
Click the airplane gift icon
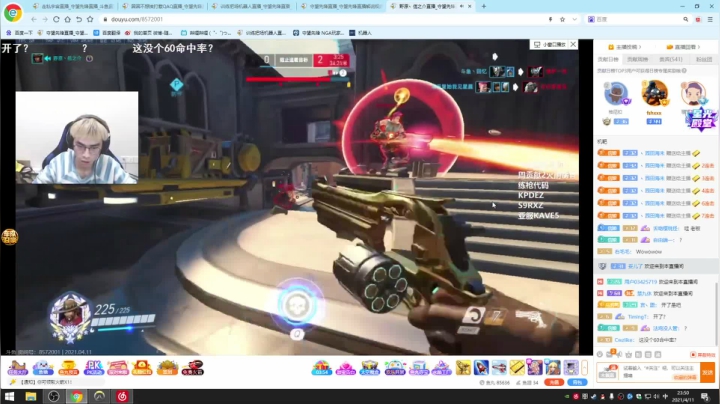(499, 367)
